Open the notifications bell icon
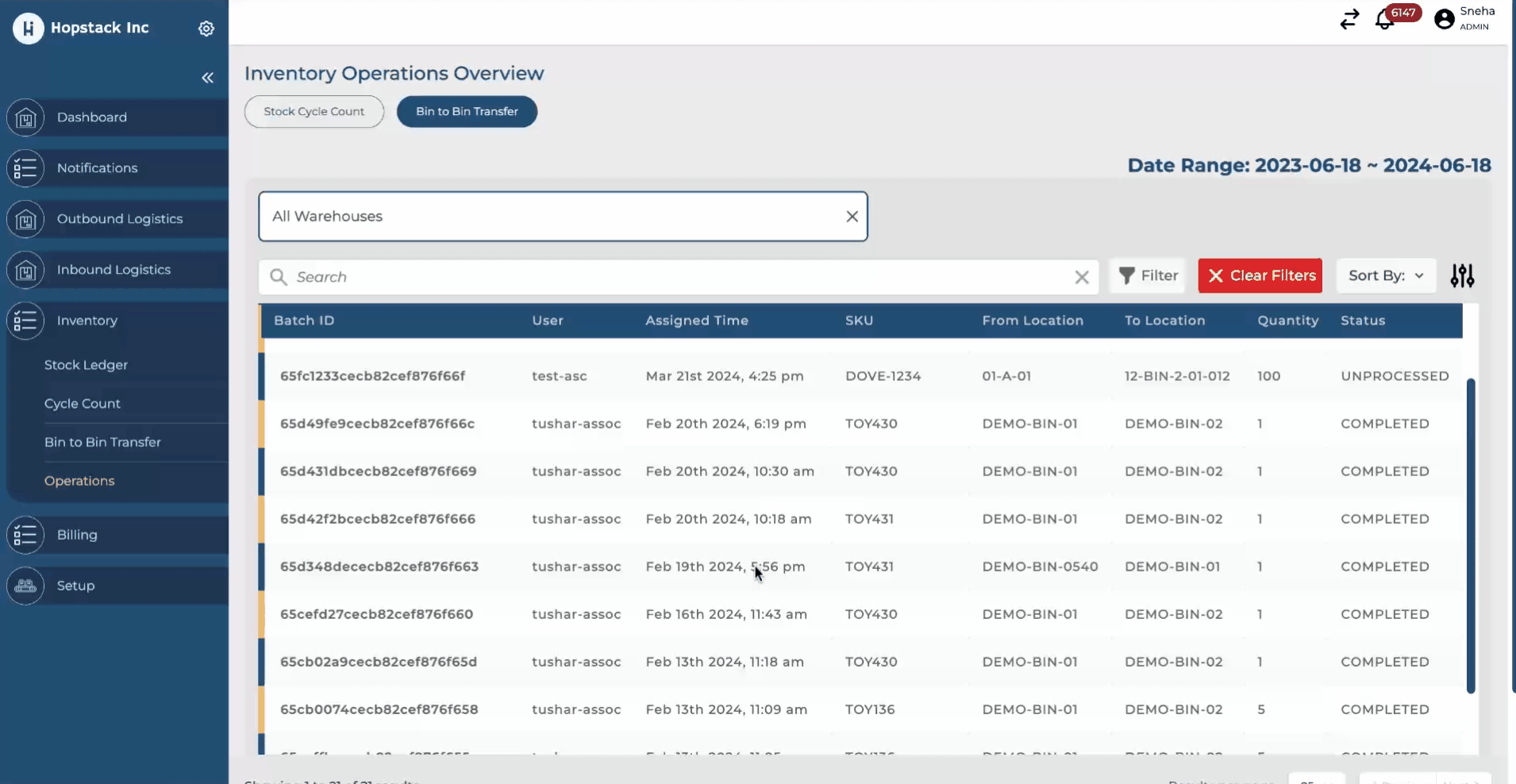Screen dimensions: 1516x784 (x=1385, y=19)
